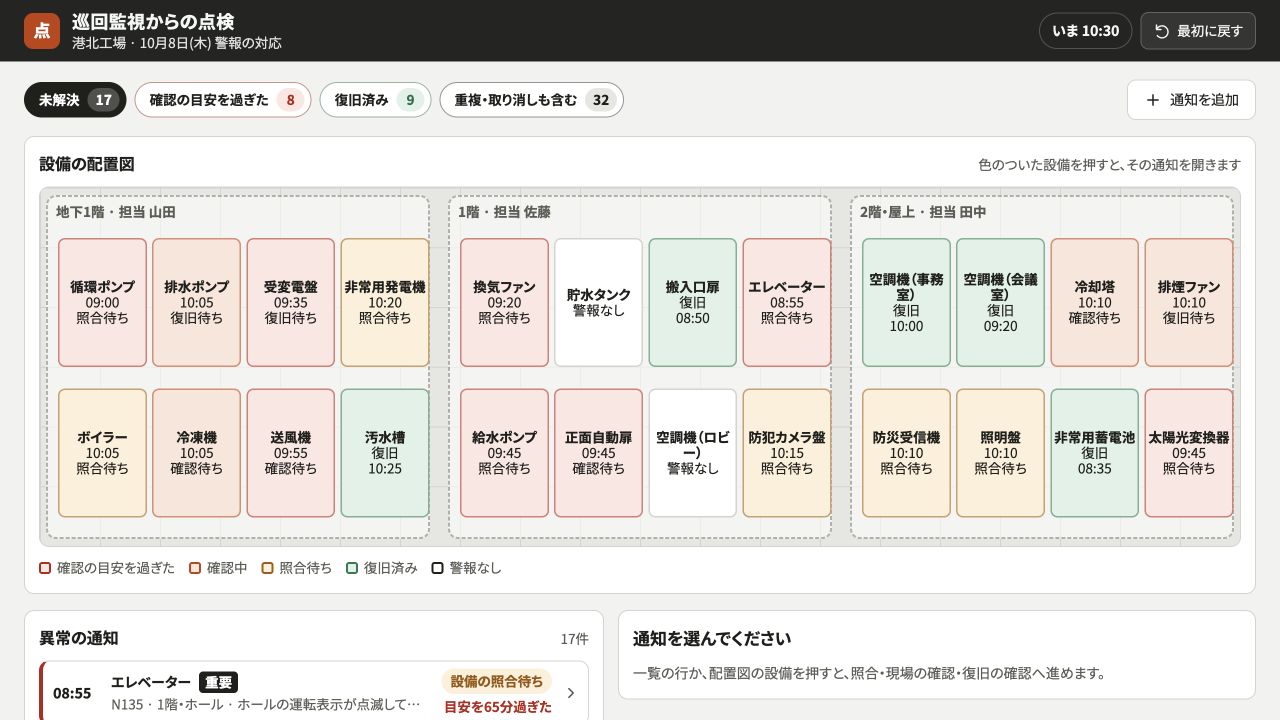Click the reset arrow icon in 最初に戻す
Image resolution: width=1280 pixels, height=720 pixels.
[x=1162, y=31]
